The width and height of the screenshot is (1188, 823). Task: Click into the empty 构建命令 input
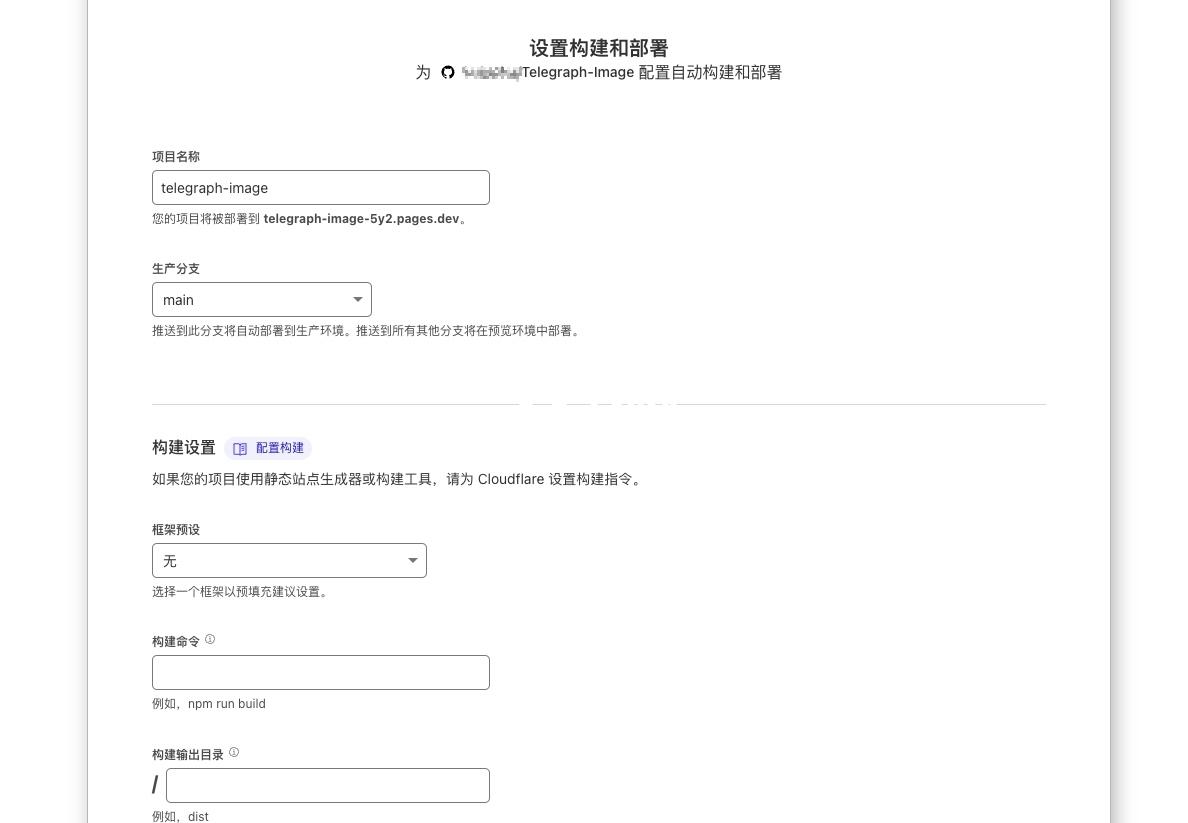click(x=320, y=673)
